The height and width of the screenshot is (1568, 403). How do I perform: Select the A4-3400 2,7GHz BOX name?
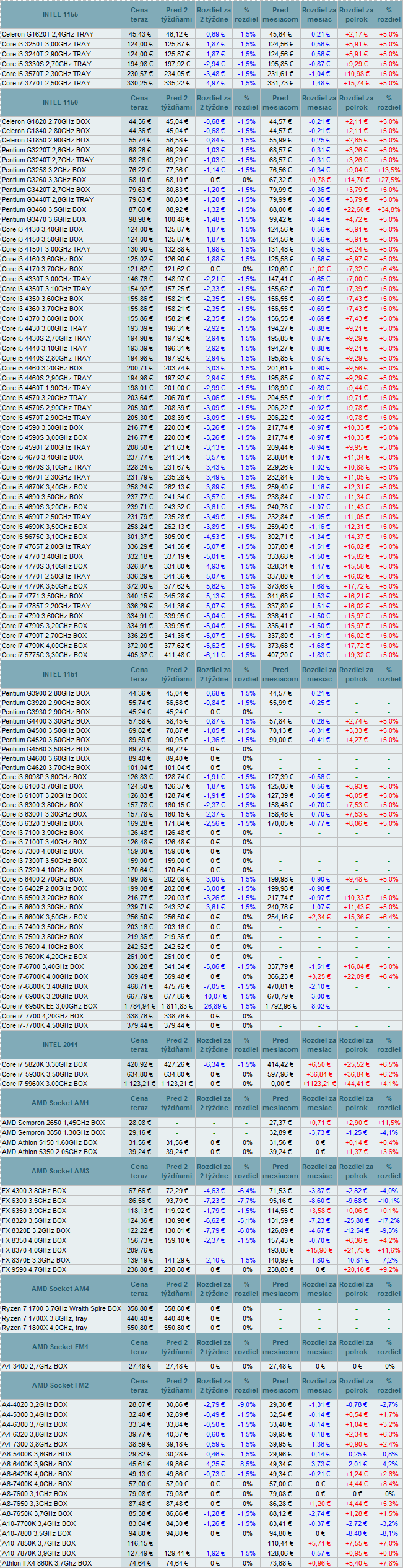pos(35,1366)
